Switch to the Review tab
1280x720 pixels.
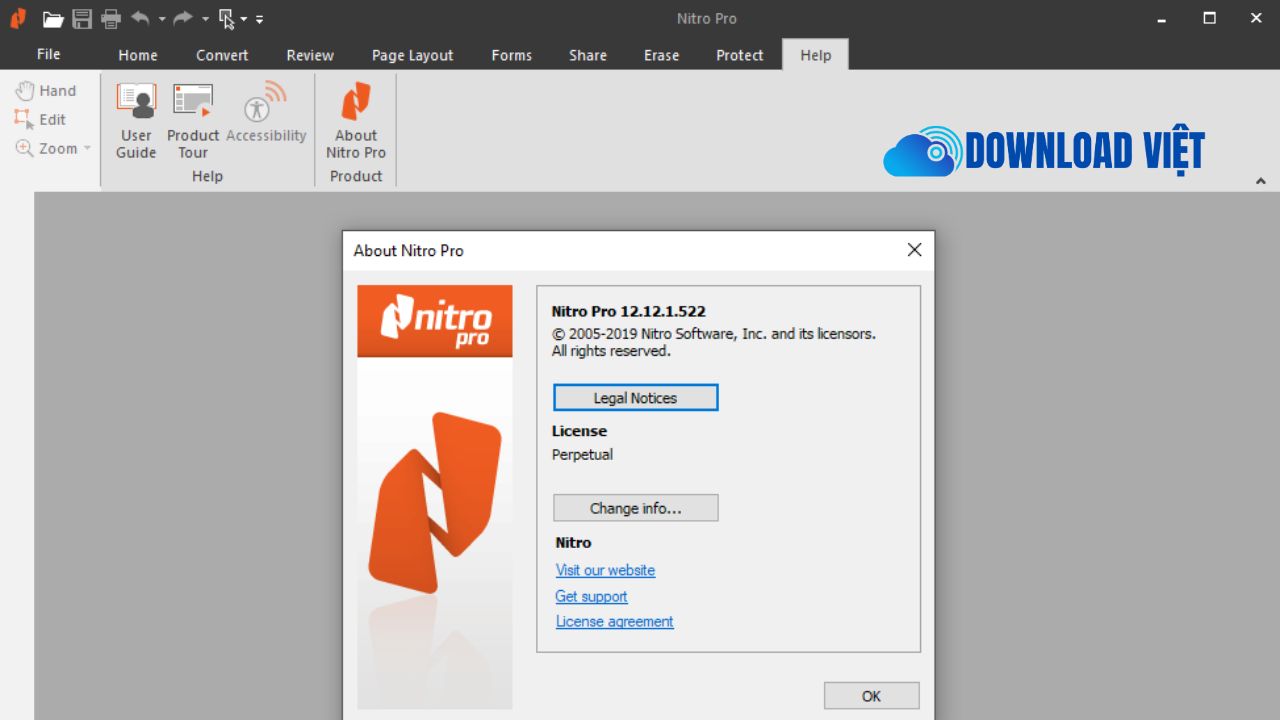310,55
